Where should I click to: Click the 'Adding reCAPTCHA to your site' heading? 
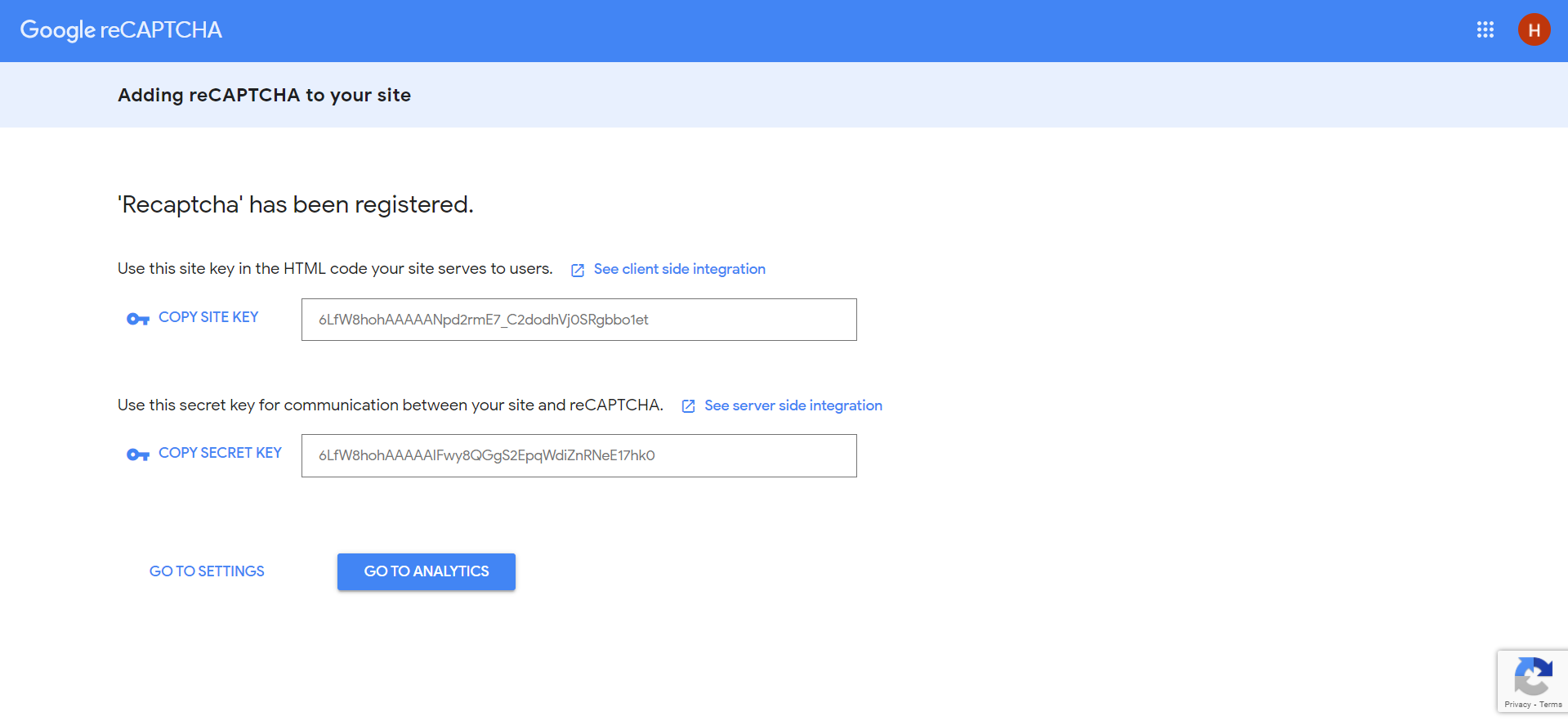(x=264, y=95)
